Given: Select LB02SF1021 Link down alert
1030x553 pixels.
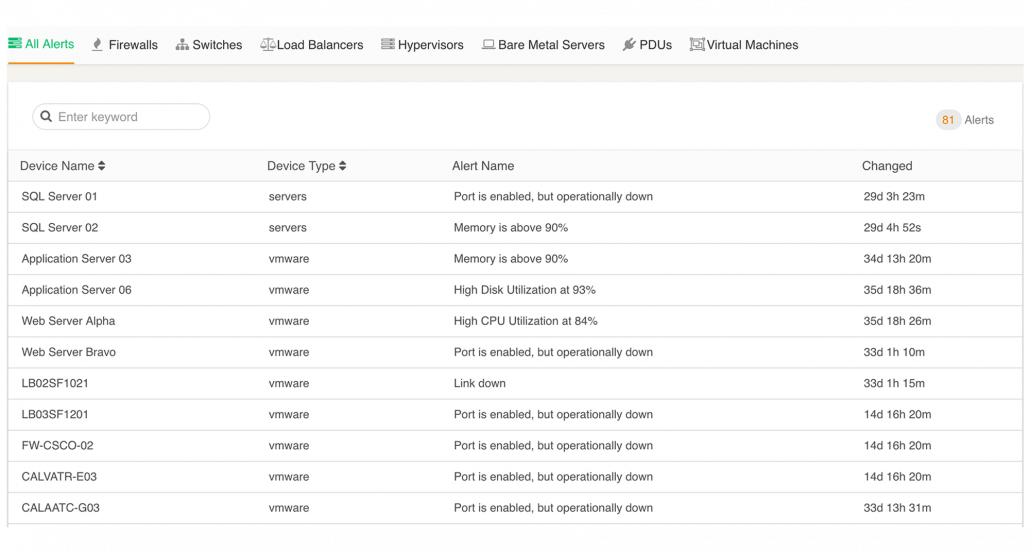Looking at the screenshot, I should pos(480,384).
